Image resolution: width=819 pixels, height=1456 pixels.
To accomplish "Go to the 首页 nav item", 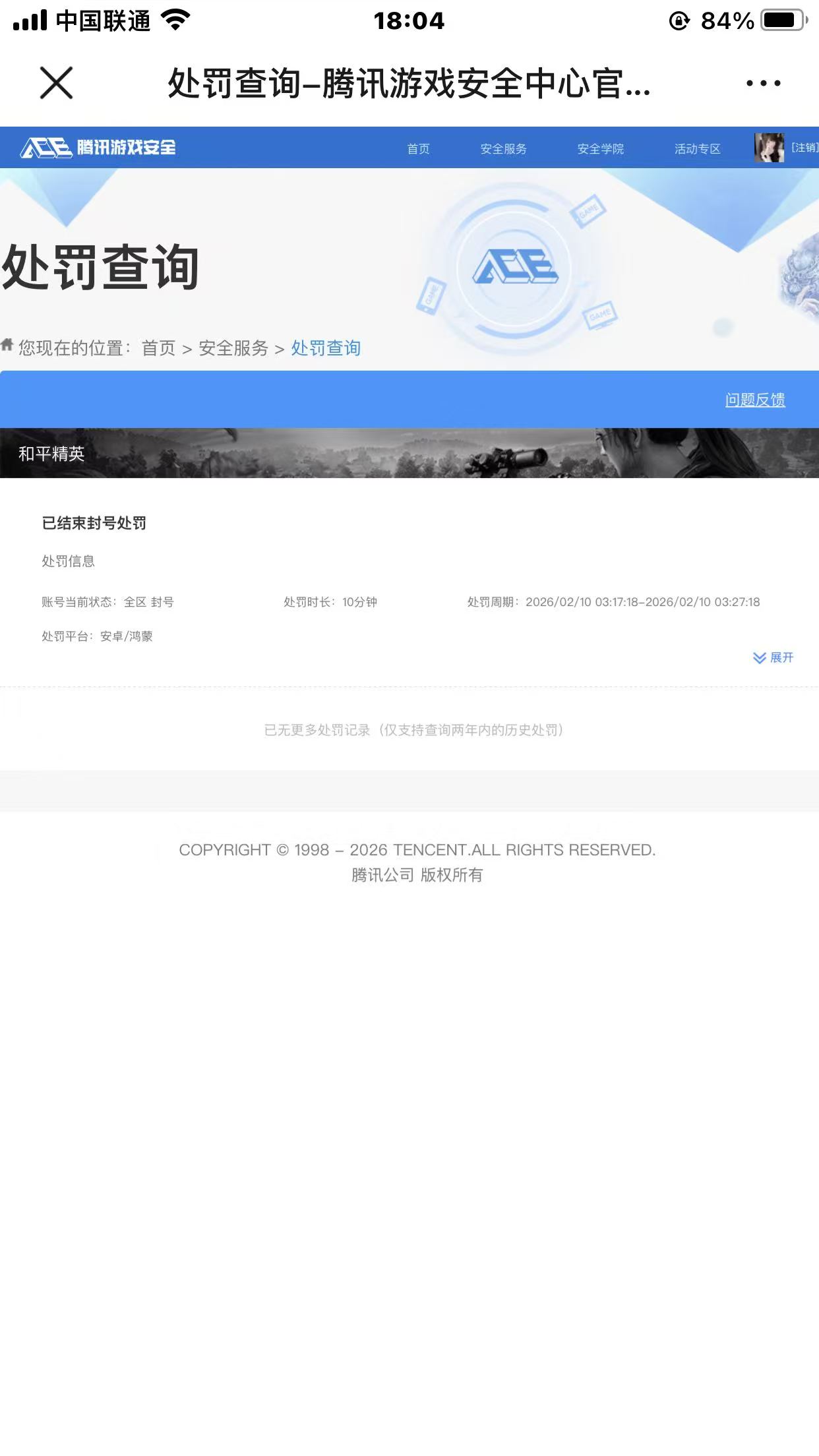I will click(x=418, y=149).
